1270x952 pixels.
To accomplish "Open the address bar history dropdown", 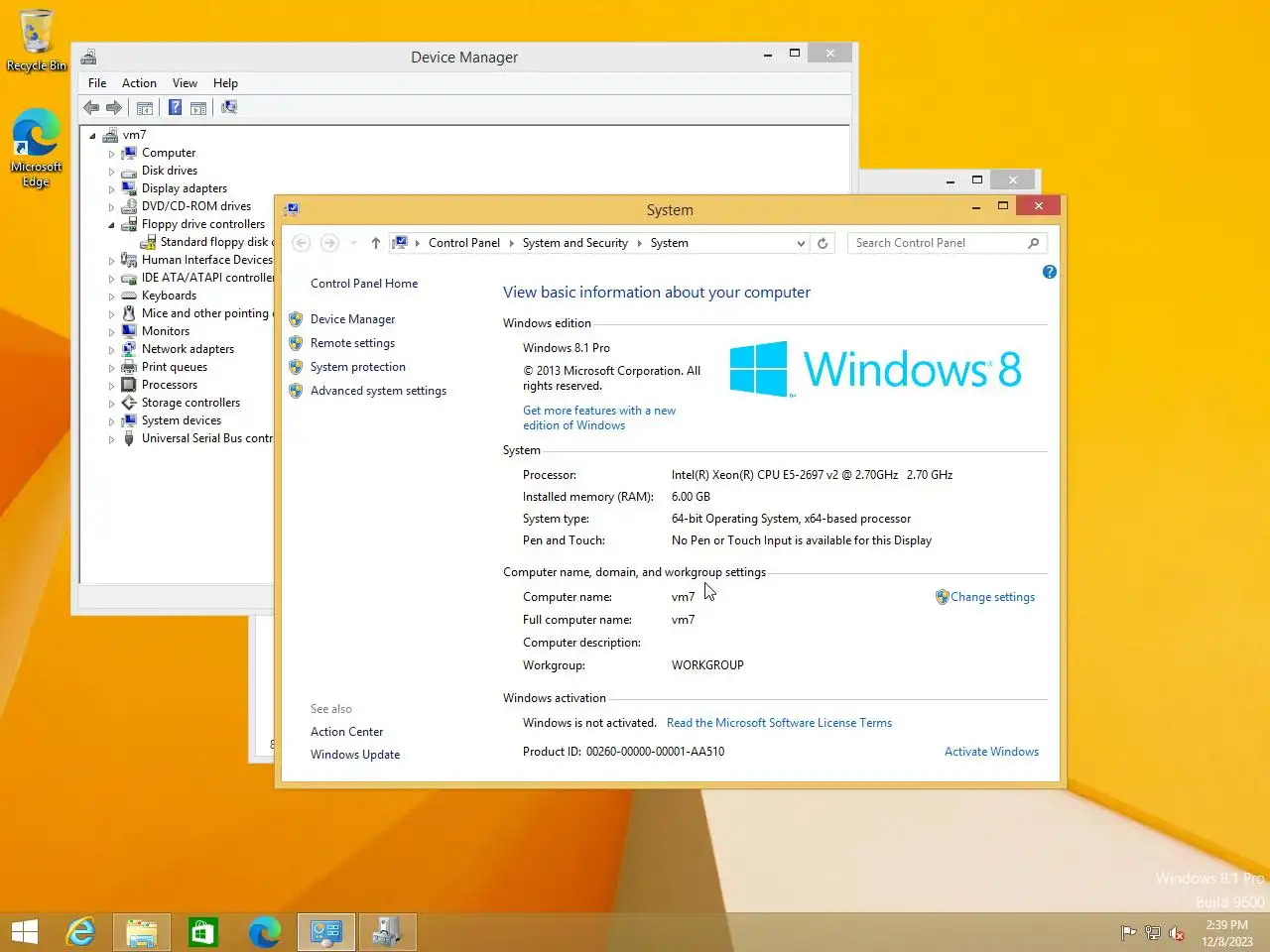I will point(801,243).
